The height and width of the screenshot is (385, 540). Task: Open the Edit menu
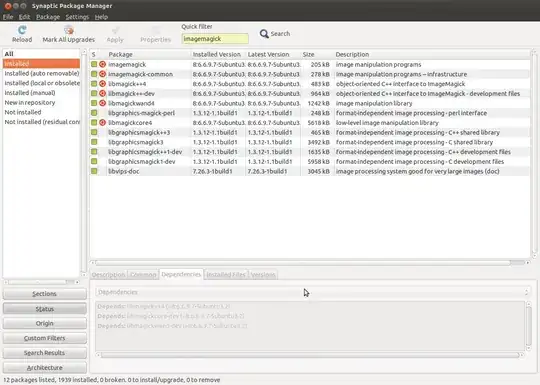click(24, 17)
